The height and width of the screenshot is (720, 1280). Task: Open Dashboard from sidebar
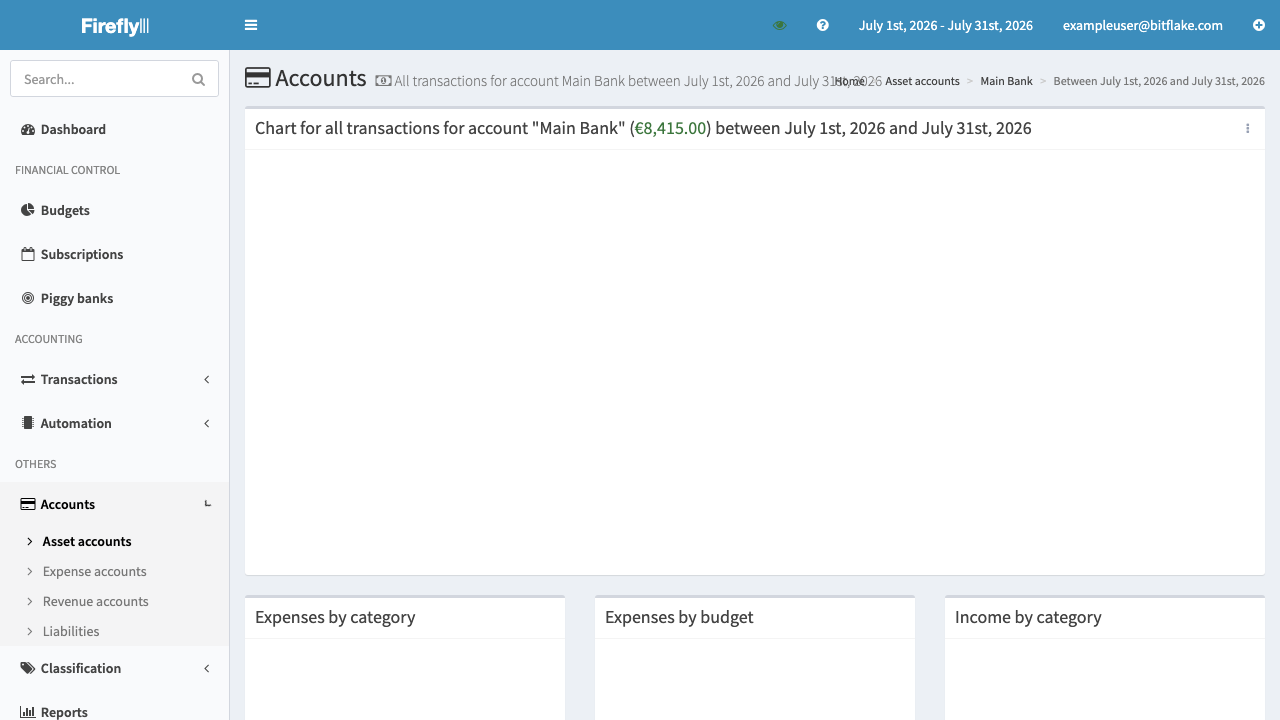pos(73,129)
